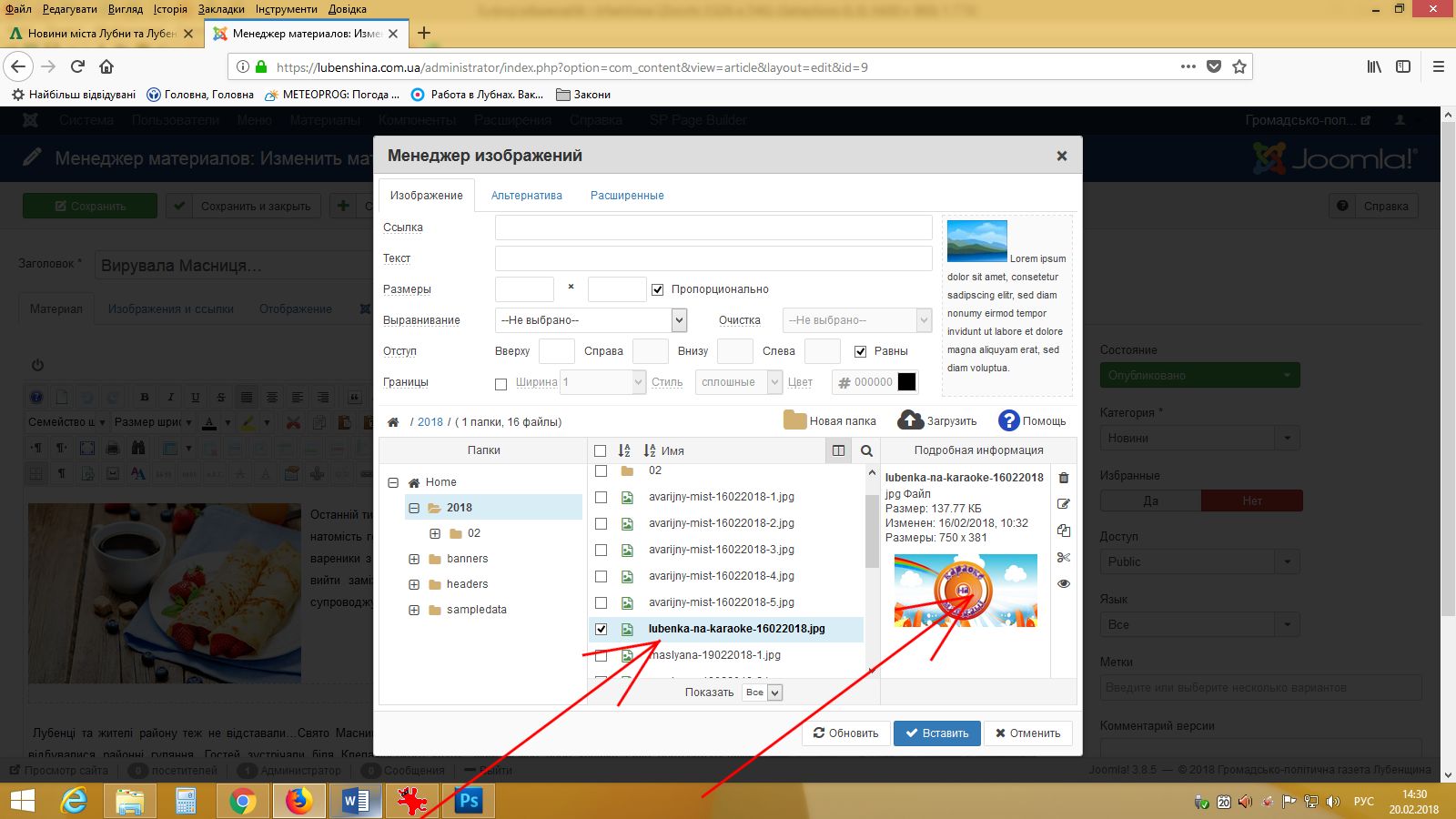Click Обновить refresh button
Screen dimensions: 1456x819
tap(845, 733)
